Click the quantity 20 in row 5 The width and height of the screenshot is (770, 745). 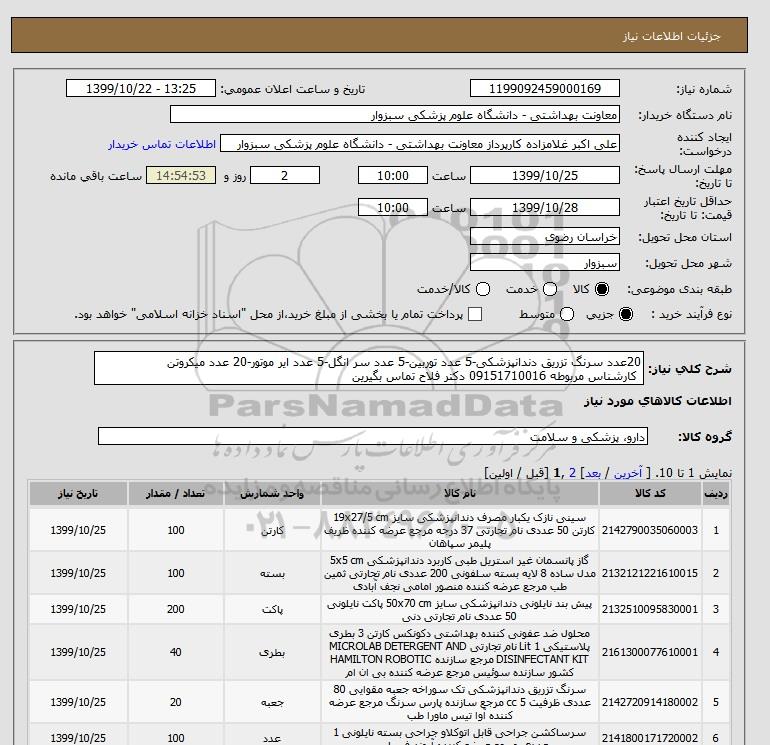click(176, 702)
